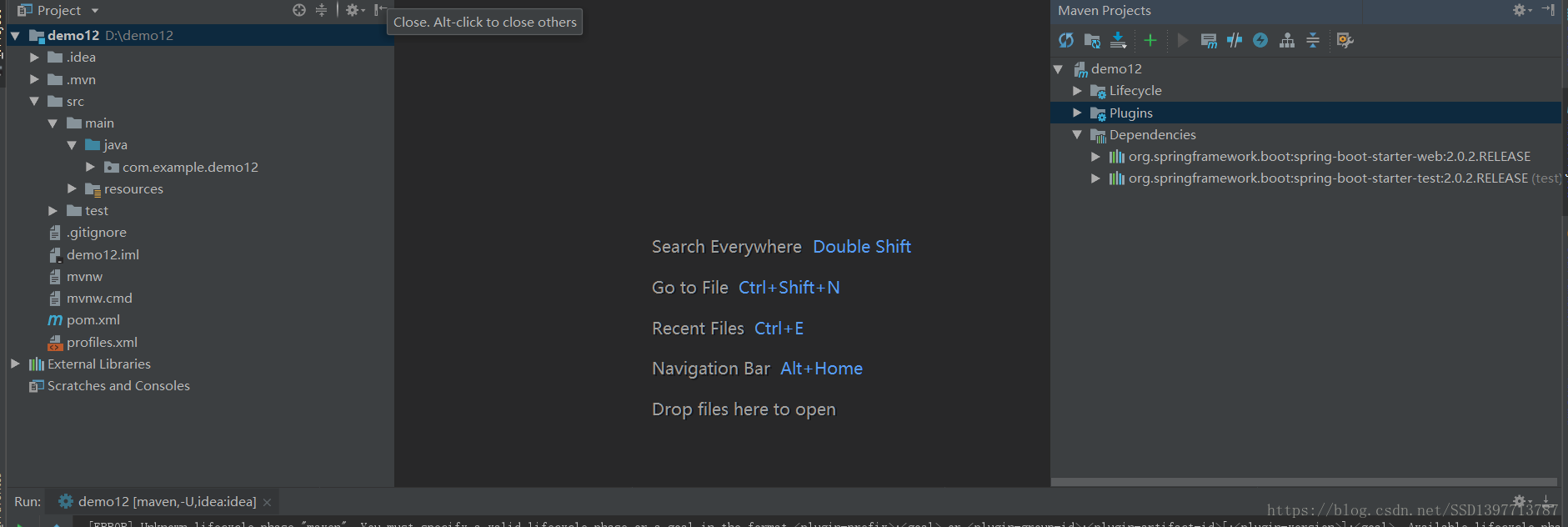Select .gitignore file

click(x=97, y=233)
